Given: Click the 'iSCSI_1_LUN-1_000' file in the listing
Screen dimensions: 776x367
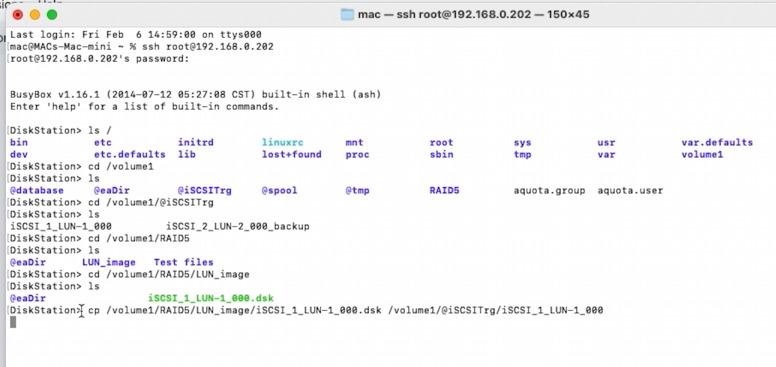Looking at the screenshot, I should (x=61, y=226).
